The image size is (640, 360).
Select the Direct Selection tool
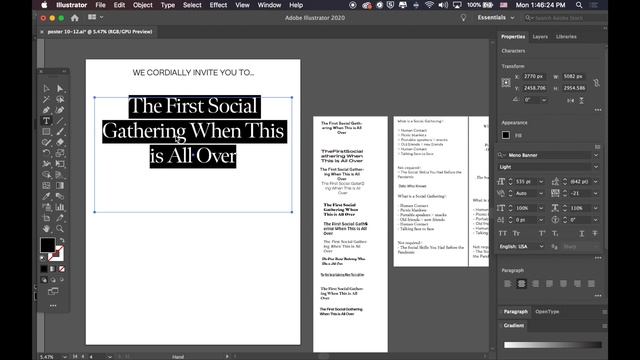[60, 89]
